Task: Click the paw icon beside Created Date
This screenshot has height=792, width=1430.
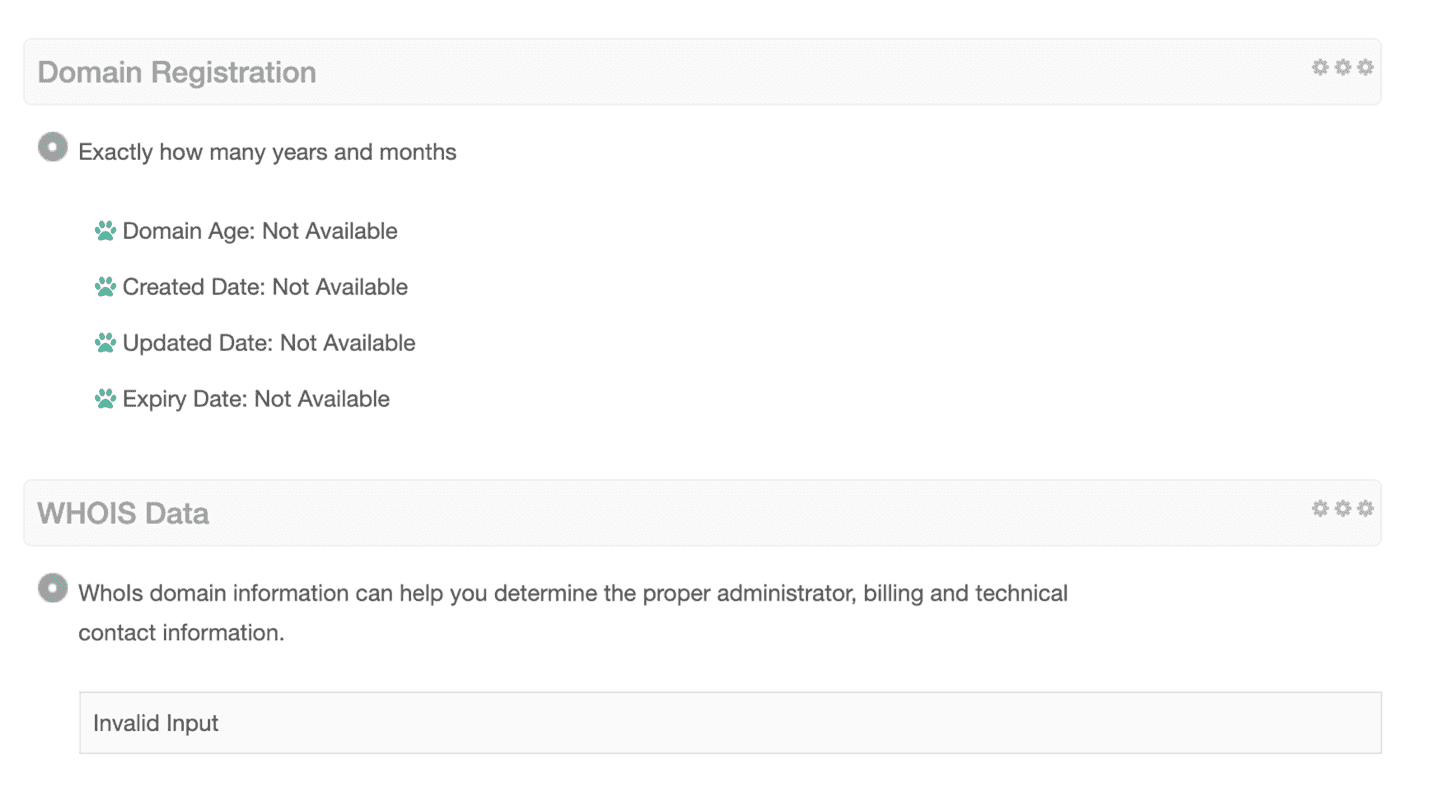Action: [105, 287]
